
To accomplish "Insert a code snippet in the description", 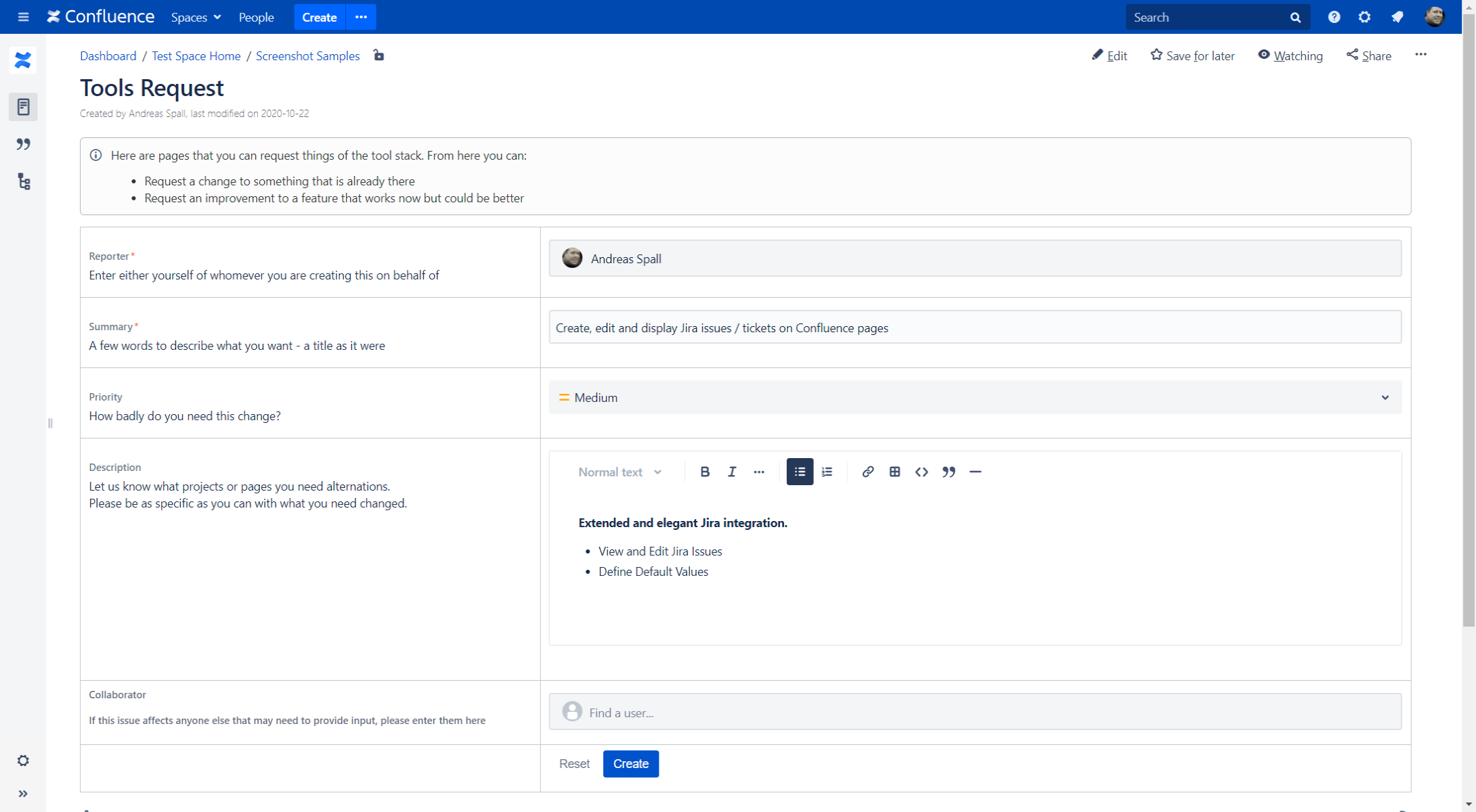I will coord(921,472).
